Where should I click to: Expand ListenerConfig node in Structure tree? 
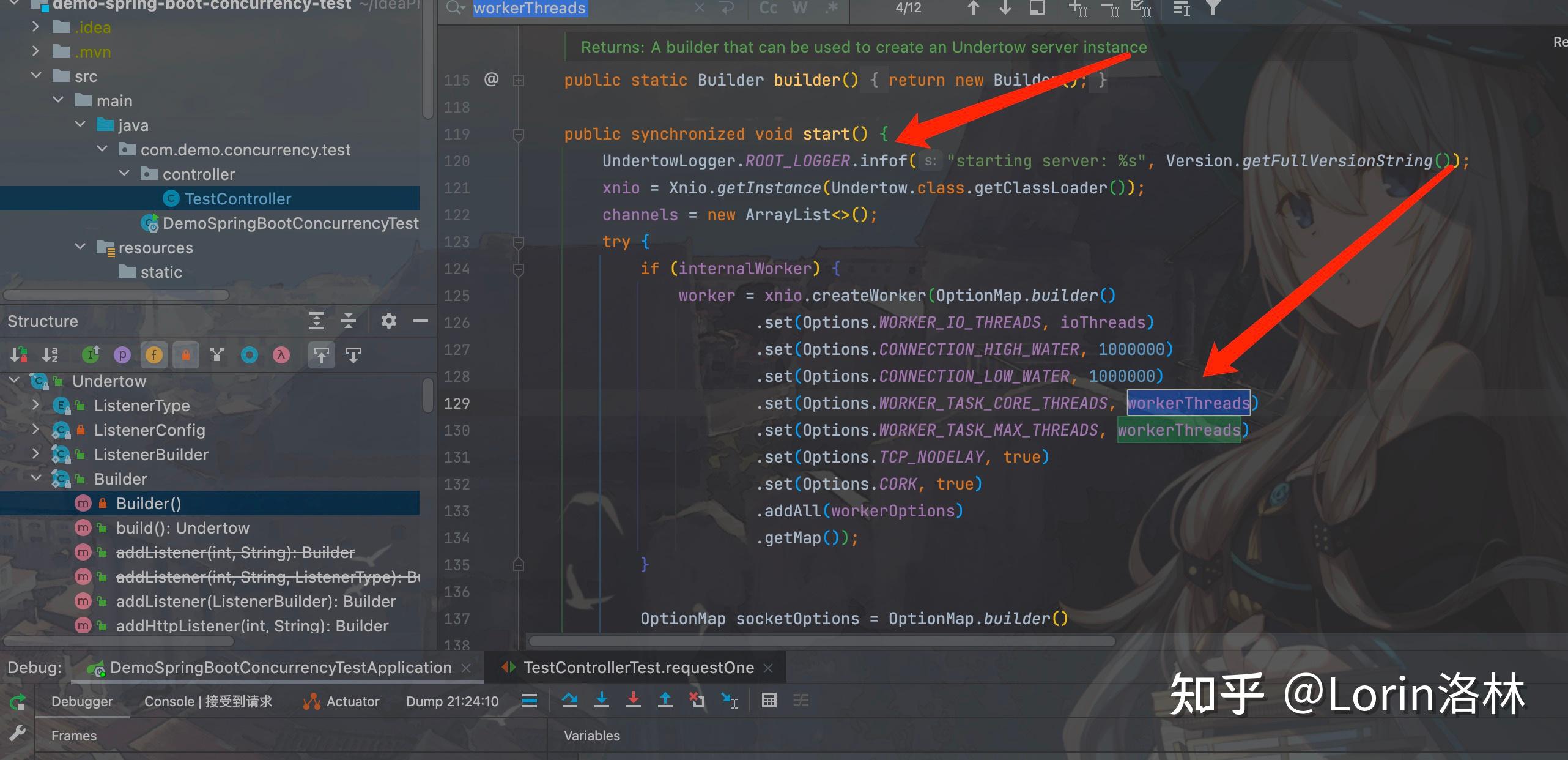(x=35, y=430)
